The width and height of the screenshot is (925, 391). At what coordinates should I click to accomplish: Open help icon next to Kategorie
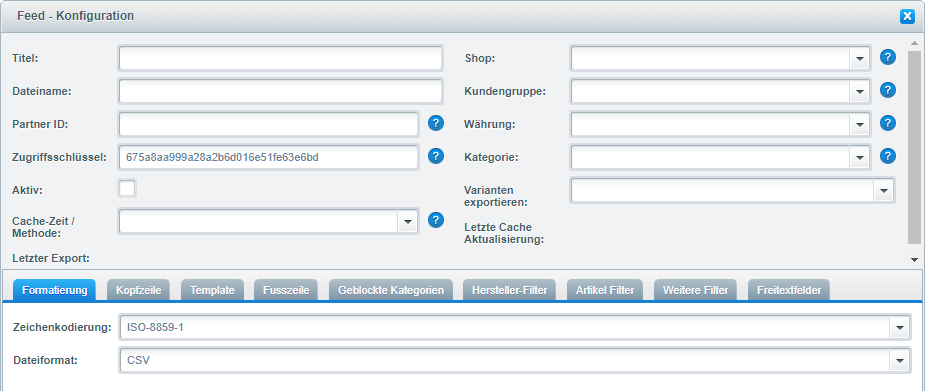888,156
